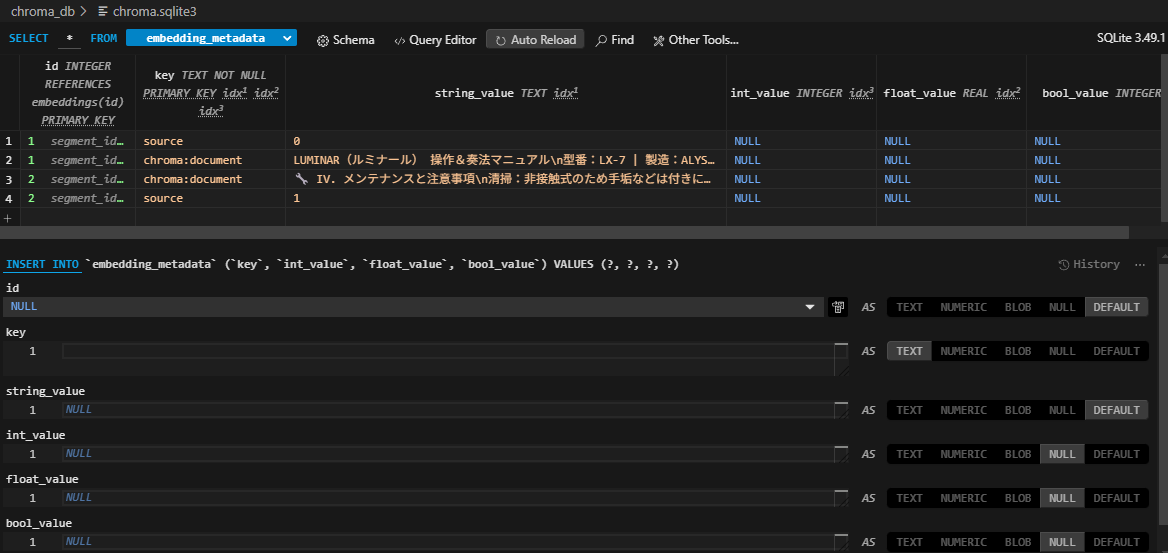The image size is (1168, 553).
Task: Click the SELECT column asterisk selector
Action: 69,38
